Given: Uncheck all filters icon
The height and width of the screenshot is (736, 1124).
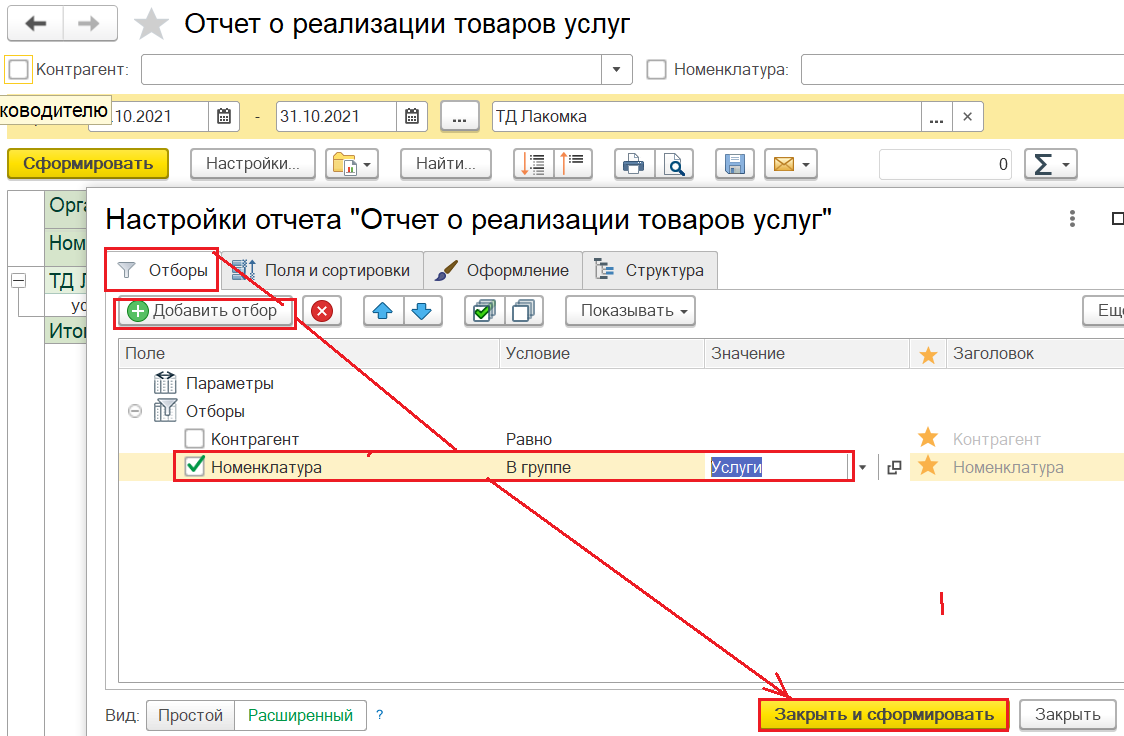Looking at the screenshot, I should tap(523, 311).
